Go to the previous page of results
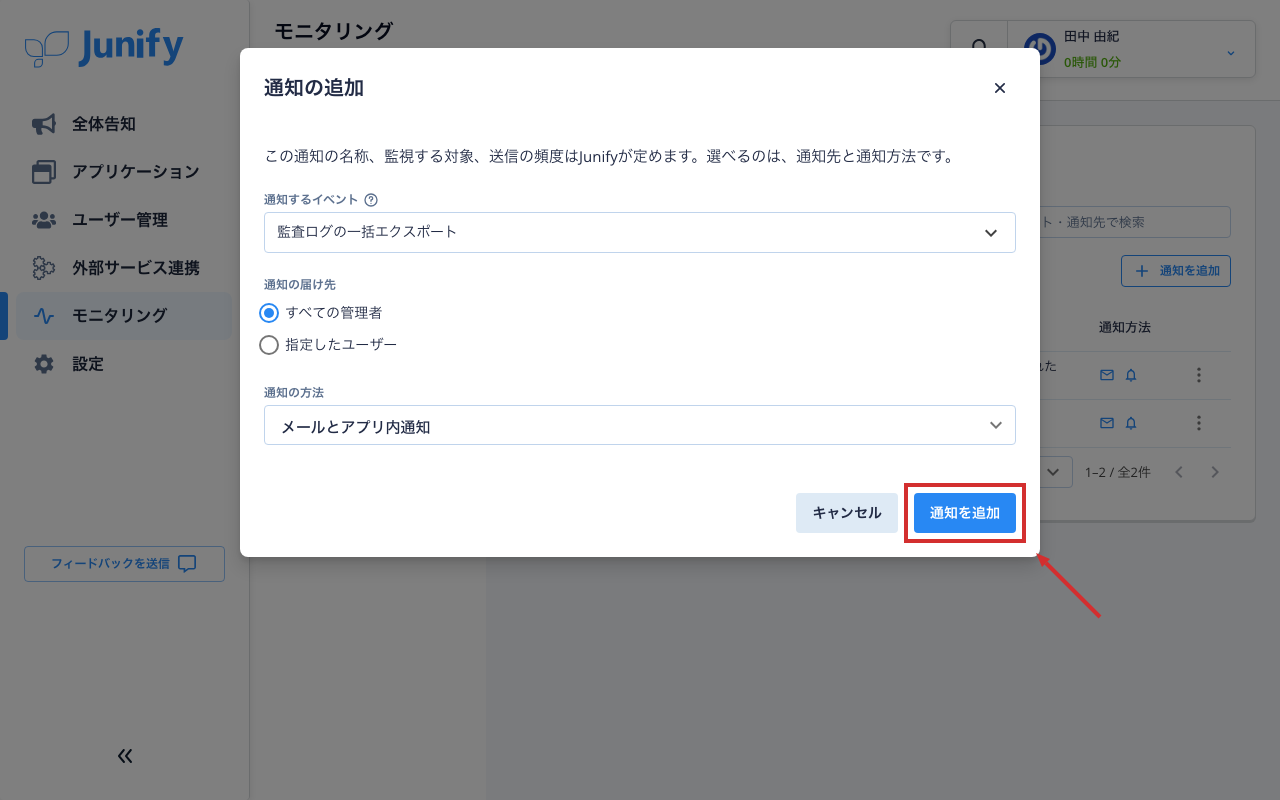Image resolution: width=1280 pixels, height=800 pixels. point(1179,472)
